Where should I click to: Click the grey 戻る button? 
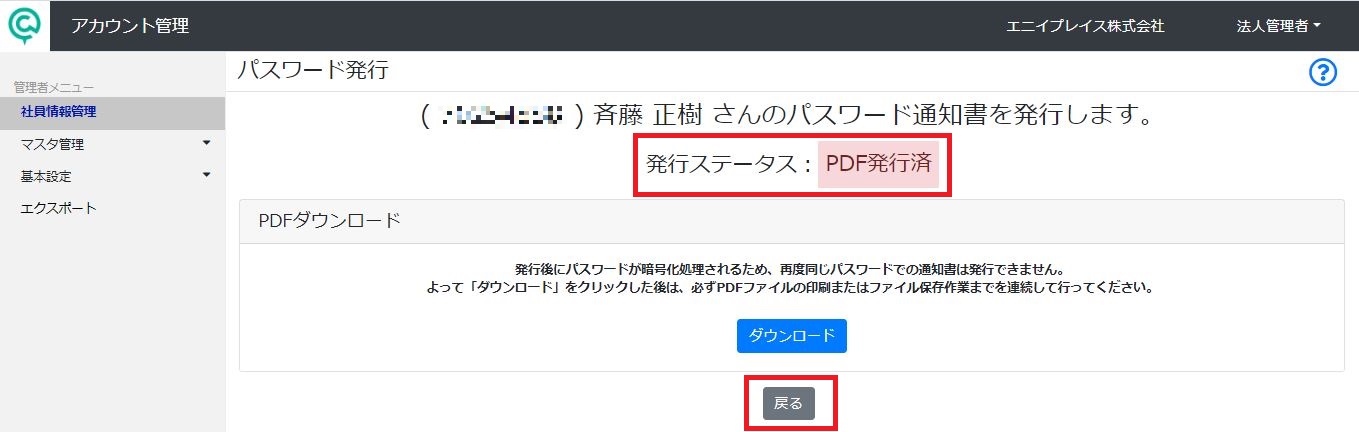(789, 403)
